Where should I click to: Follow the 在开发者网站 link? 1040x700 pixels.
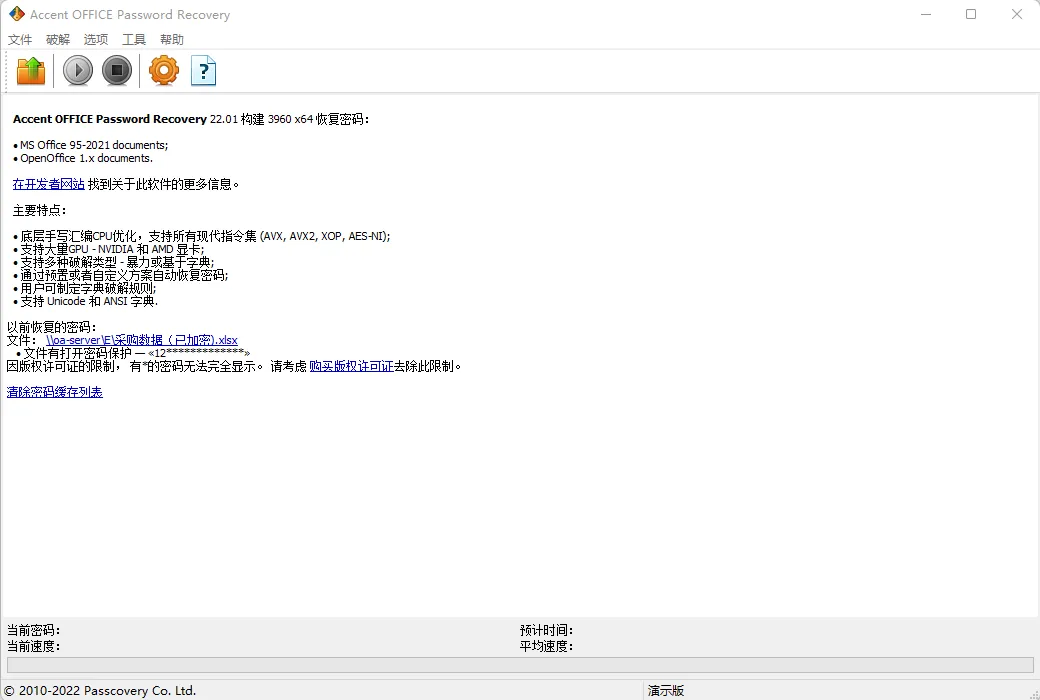[48, 184]
